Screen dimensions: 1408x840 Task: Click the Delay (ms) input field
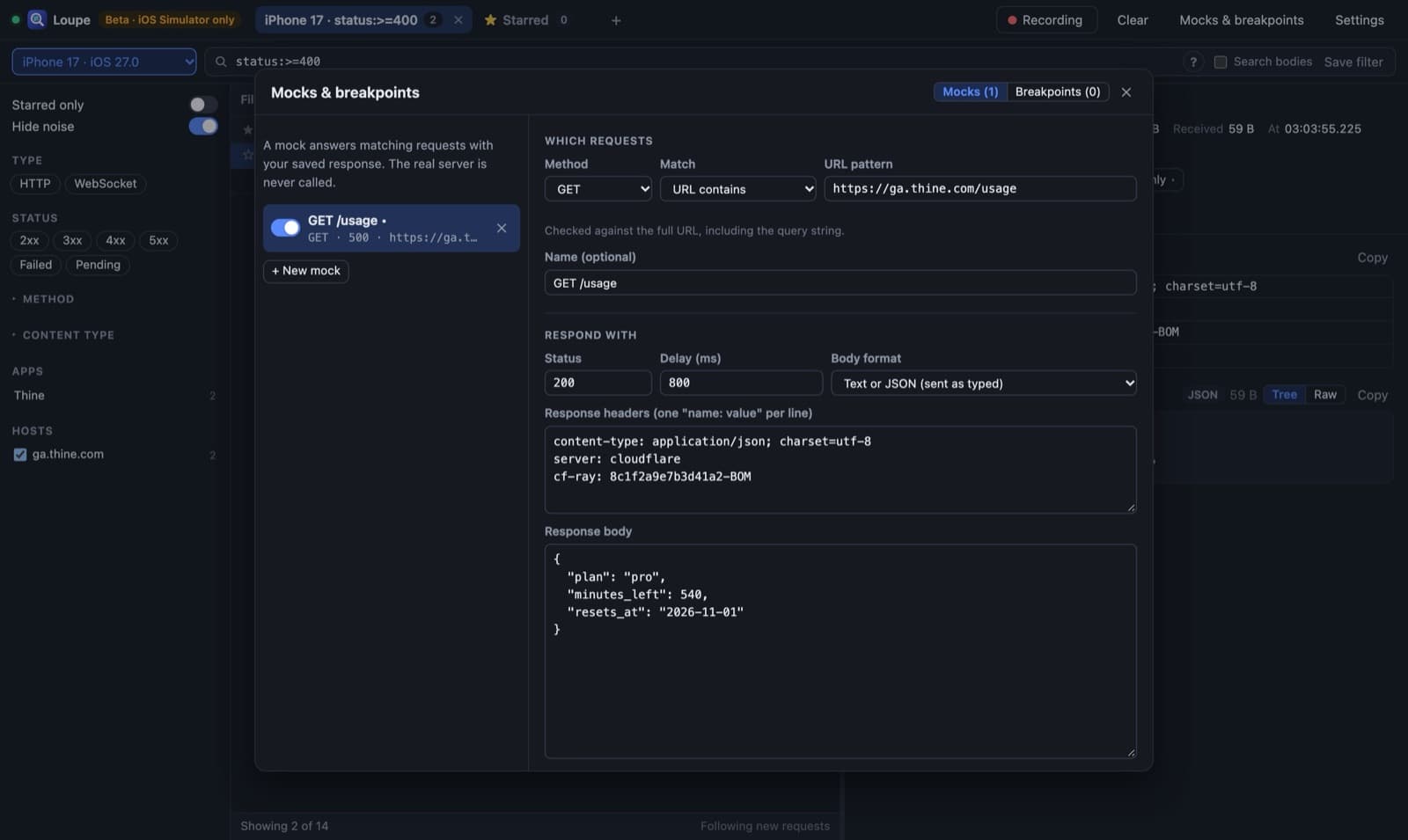[741, 383]
